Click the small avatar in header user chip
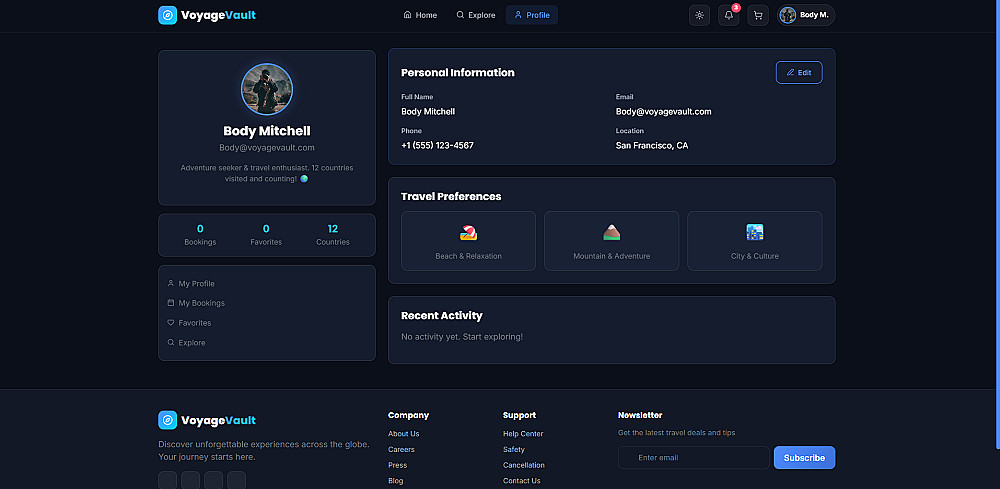 point(788,15)
